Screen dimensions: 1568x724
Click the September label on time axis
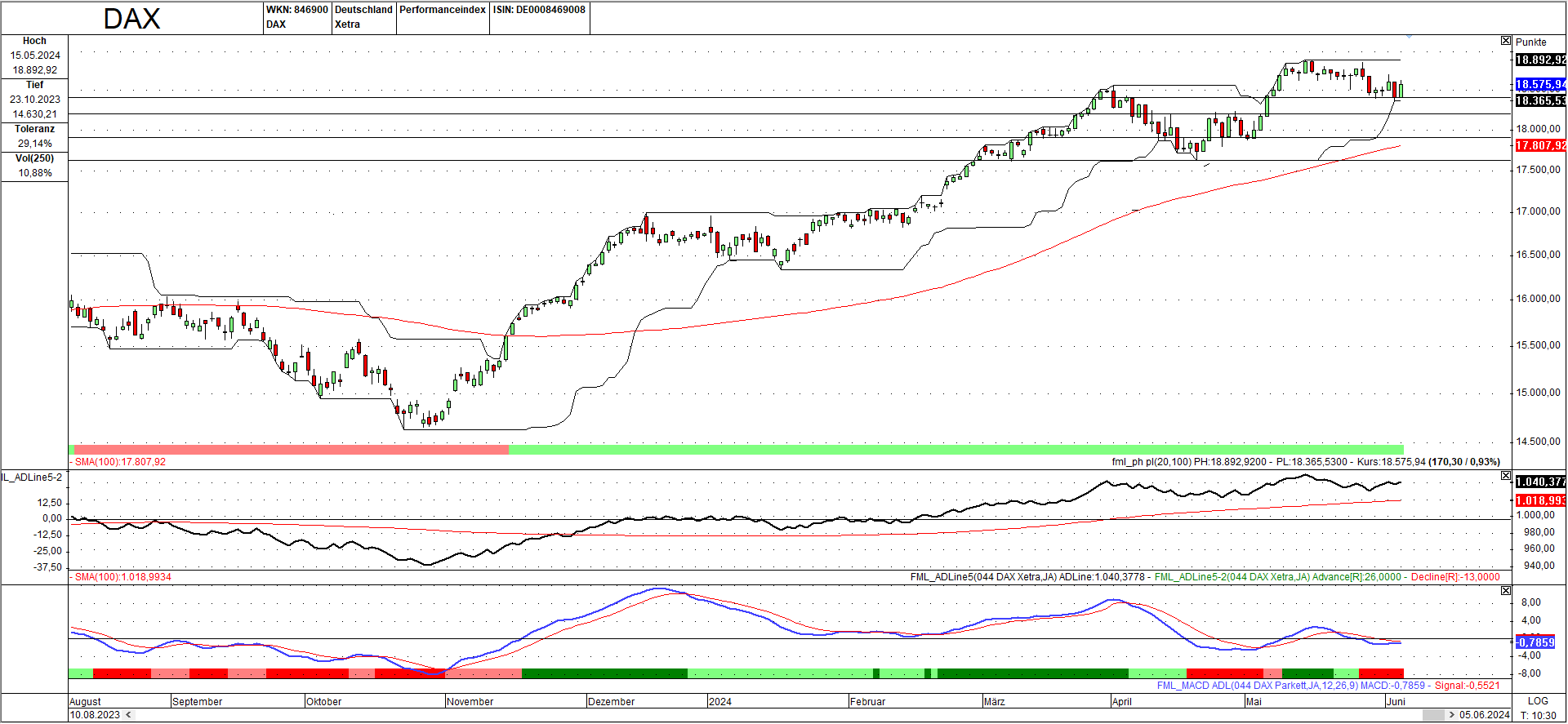(x=198, y=702)
